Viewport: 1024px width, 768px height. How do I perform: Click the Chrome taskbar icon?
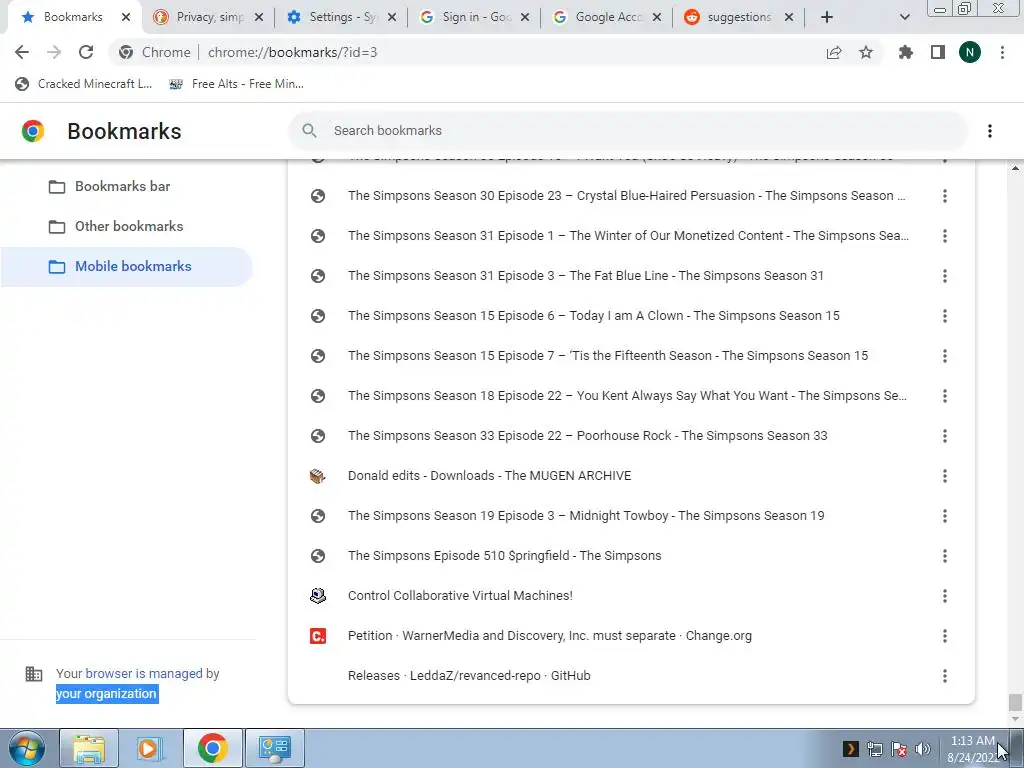(x=212, y=748)
